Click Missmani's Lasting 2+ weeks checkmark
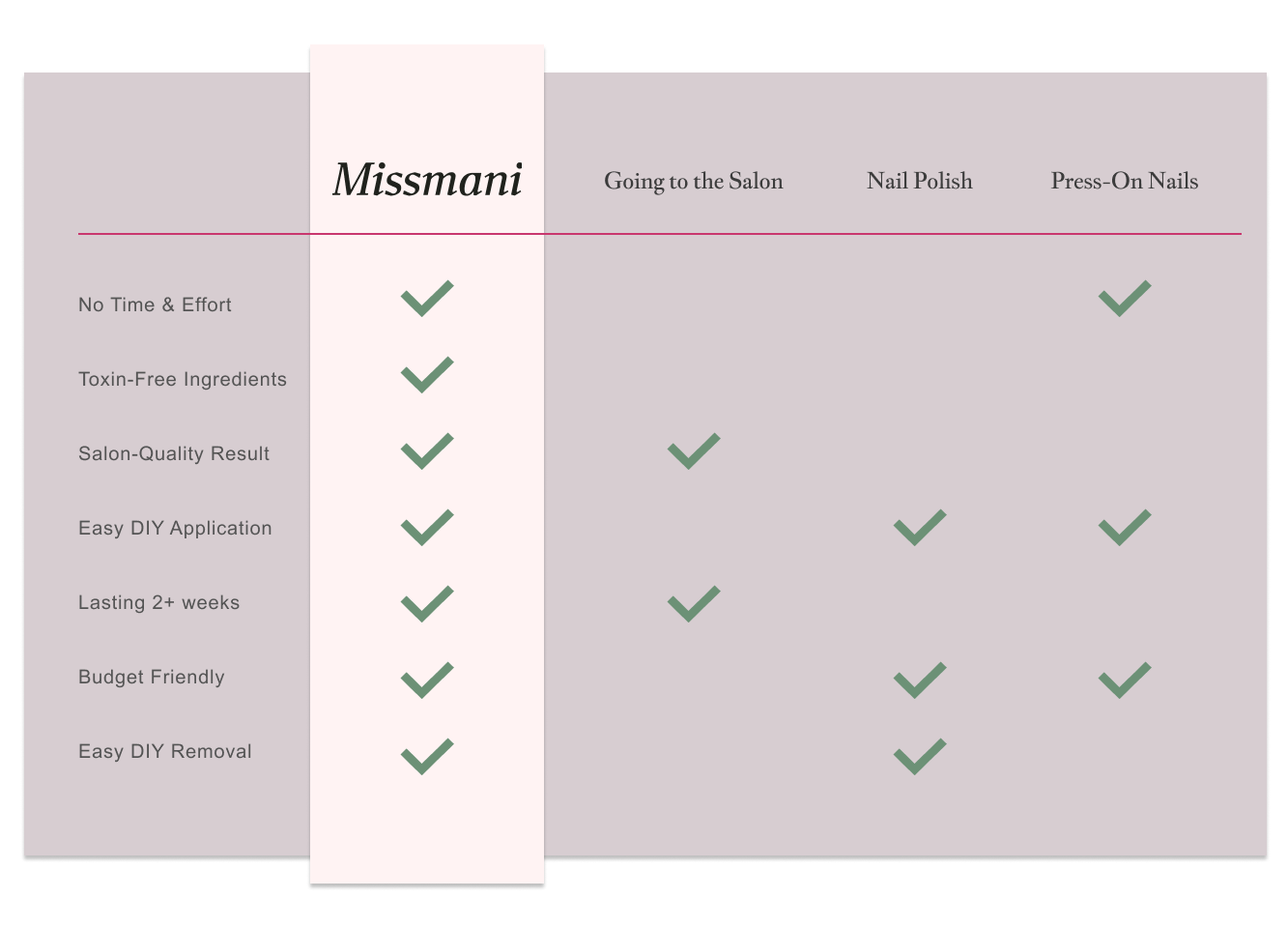This screenshot has width=1288, height=927. coord(427,604)
